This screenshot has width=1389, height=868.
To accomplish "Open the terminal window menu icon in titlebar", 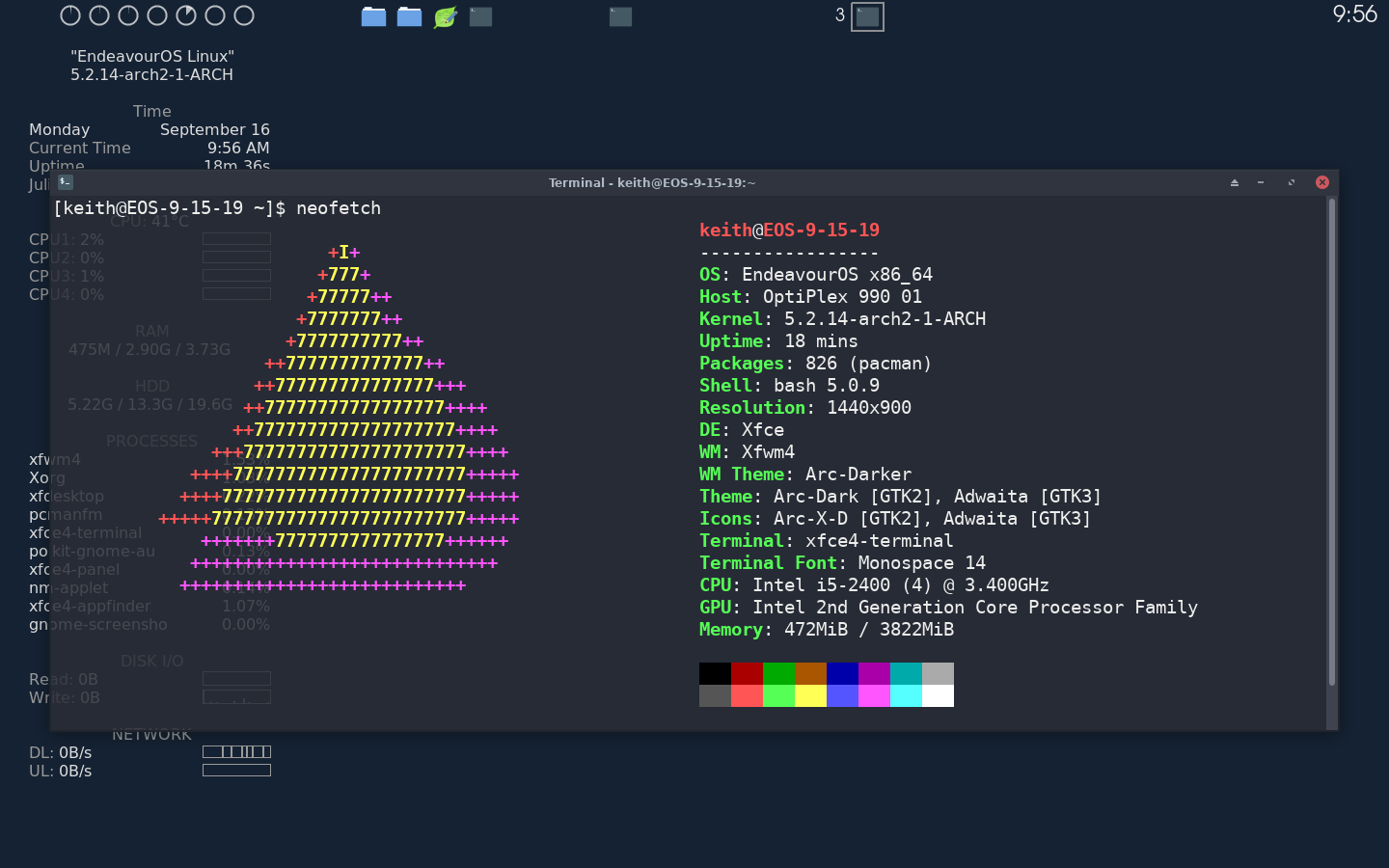I will (x=66, y=181).
